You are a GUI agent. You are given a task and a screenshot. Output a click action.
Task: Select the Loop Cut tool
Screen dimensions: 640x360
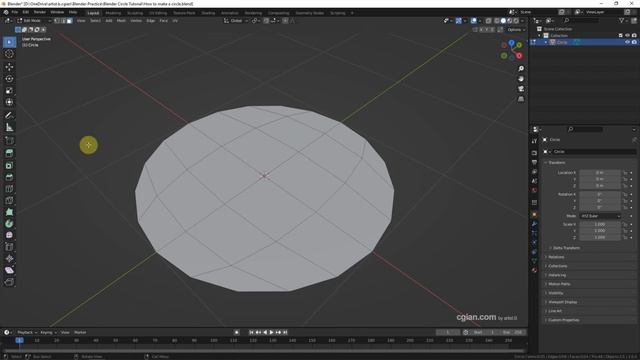point(9,189)
